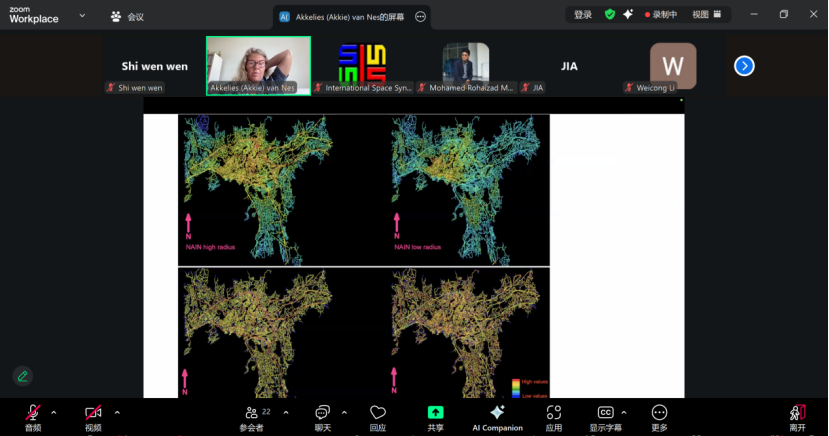This screenshot has height=436, width=829.
Task: Select Akkelies van Nes video thumbnail
Action: (x=258, y=62)
